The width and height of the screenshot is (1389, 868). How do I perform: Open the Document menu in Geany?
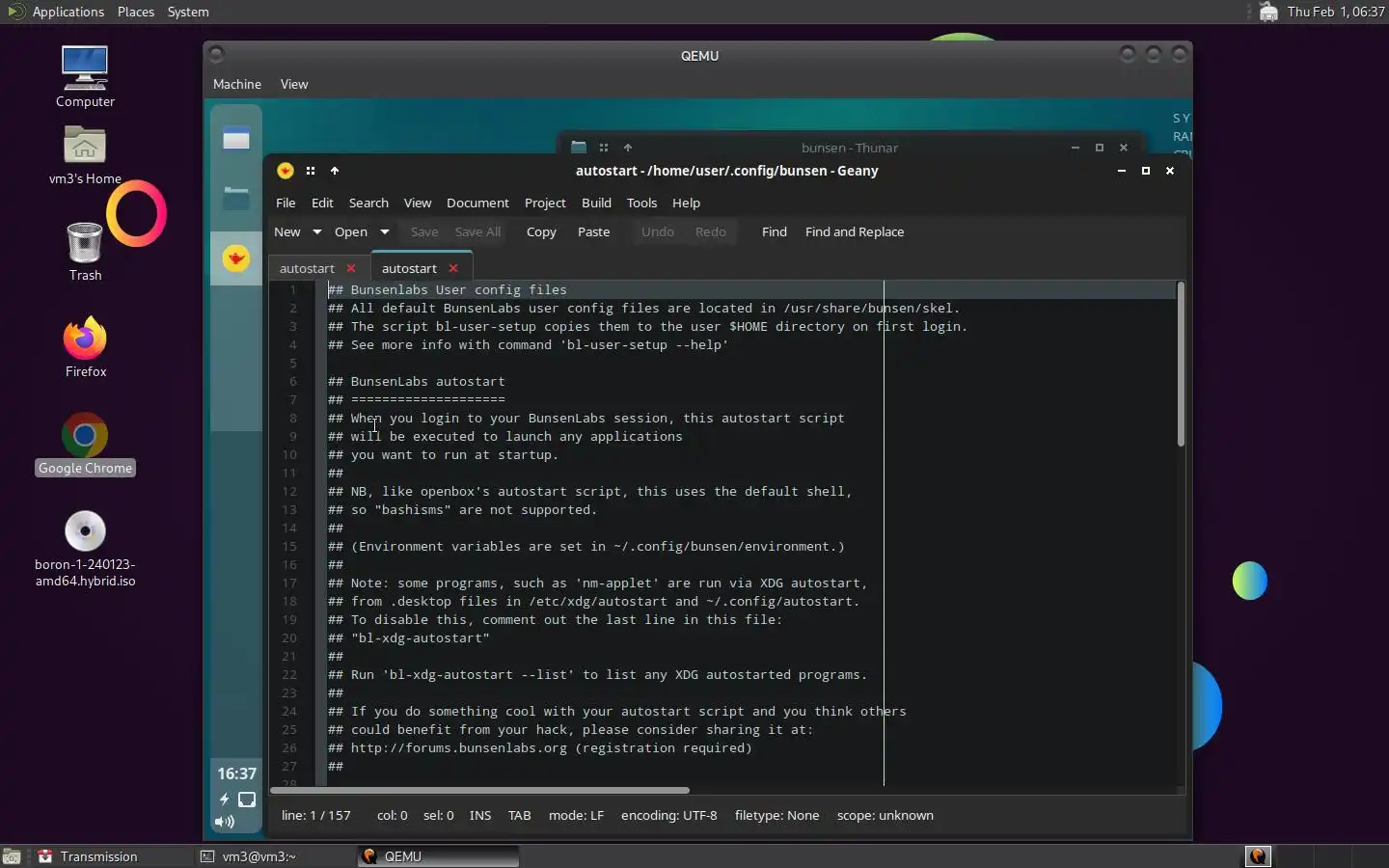click(477, 203)
